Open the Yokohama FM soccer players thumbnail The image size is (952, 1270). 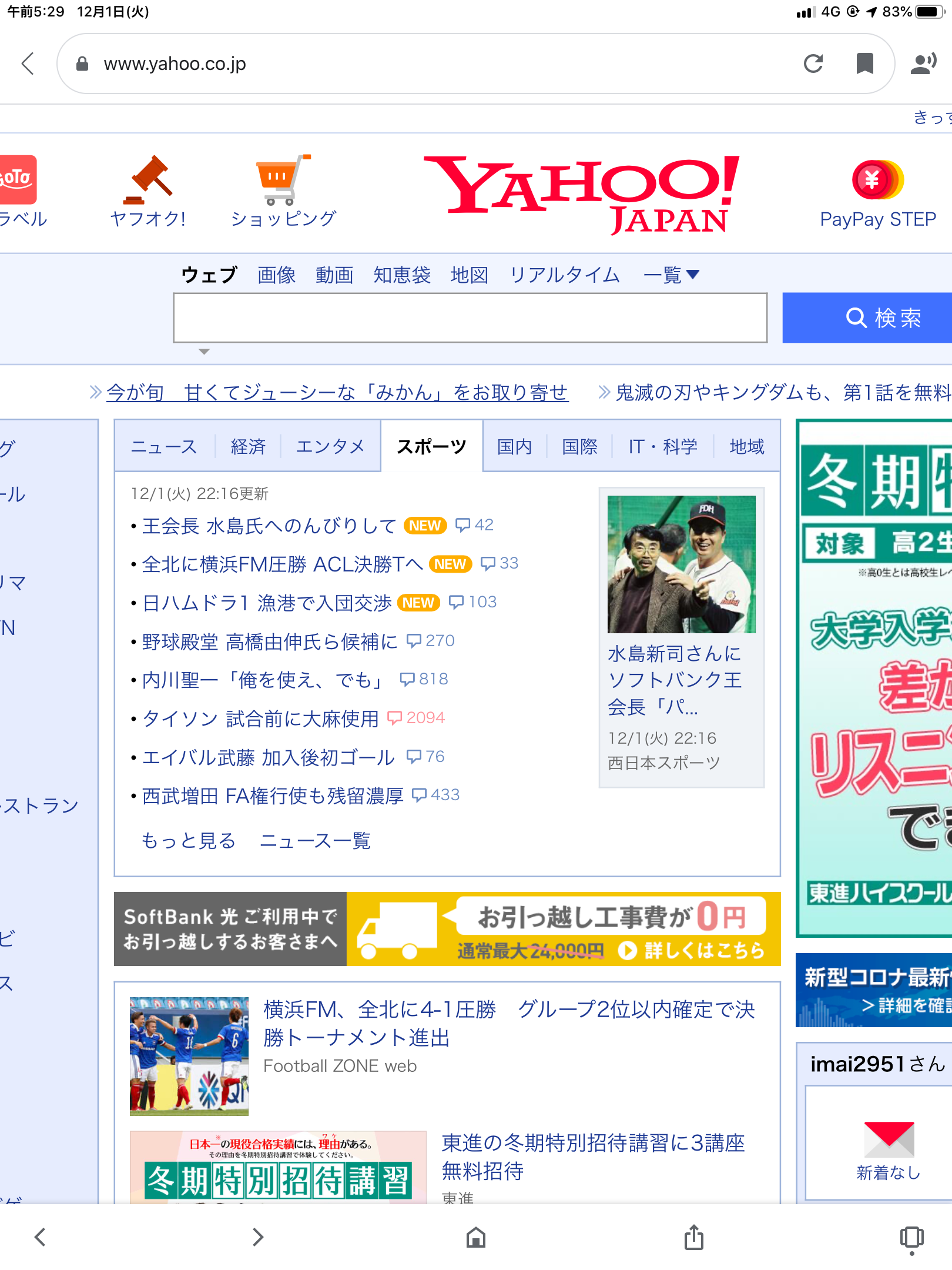pos(189,1056)
